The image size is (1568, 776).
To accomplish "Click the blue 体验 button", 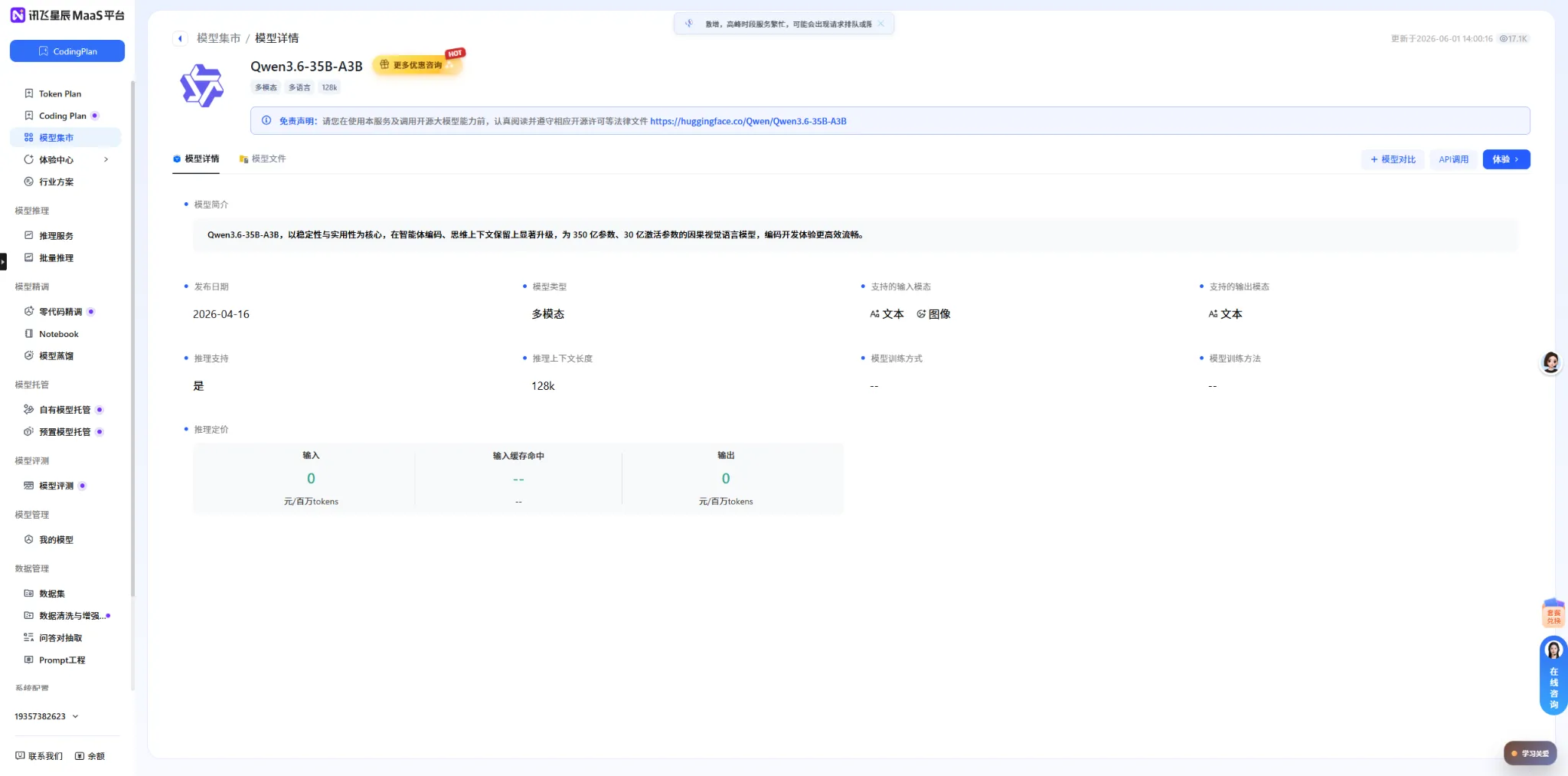I will tap(1506, 159).
